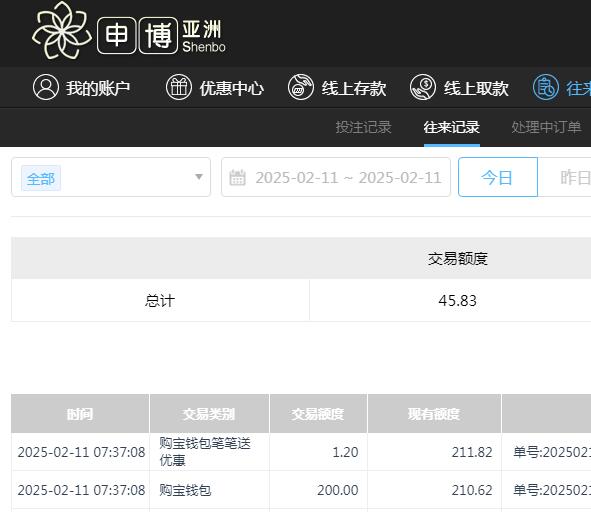
Task: Switch to 往来记录 tab
Action: (452, 127)
